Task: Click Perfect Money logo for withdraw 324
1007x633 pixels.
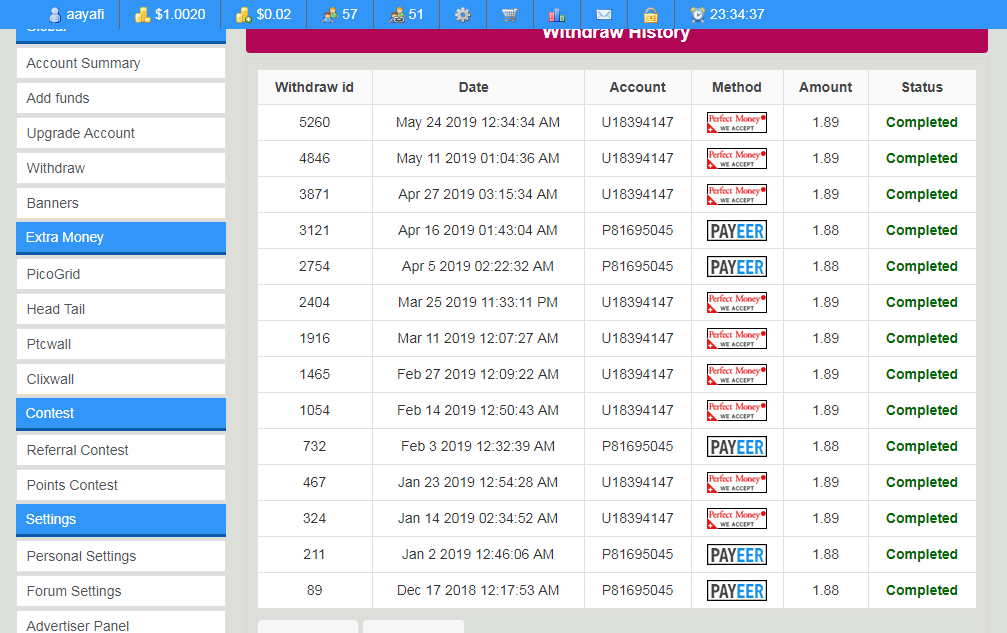Action: pyautogui.click(x=737, y=518)
